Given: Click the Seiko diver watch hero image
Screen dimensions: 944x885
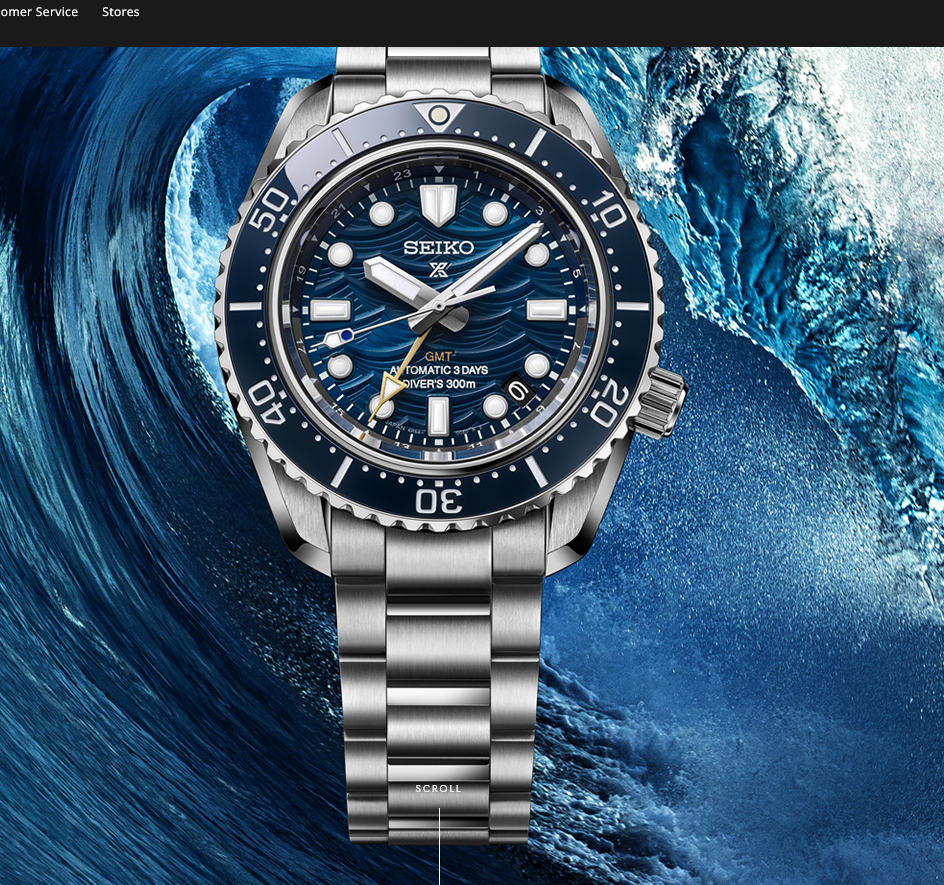Looking at the screenshot, I should (x=450, y=446).
